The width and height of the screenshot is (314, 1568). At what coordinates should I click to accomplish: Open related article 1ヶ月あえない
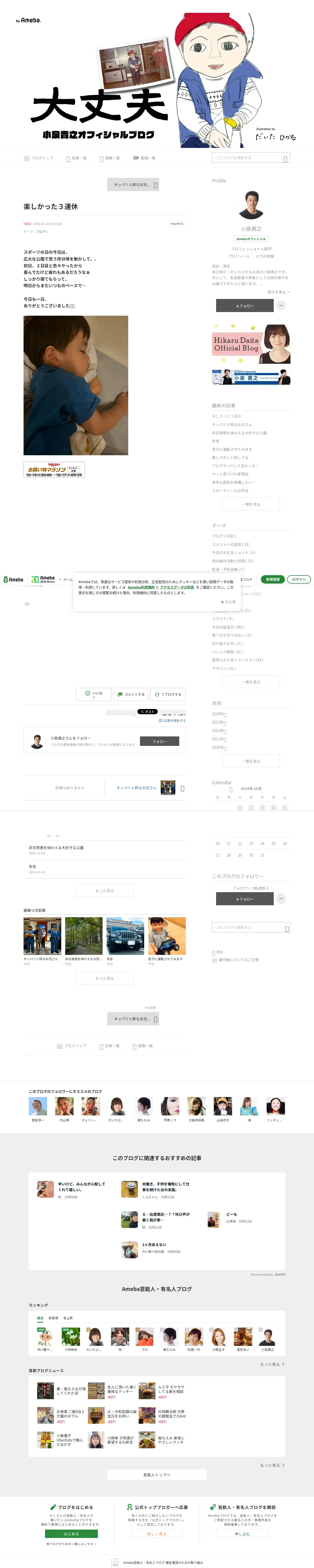click(x=154, y=1245)
